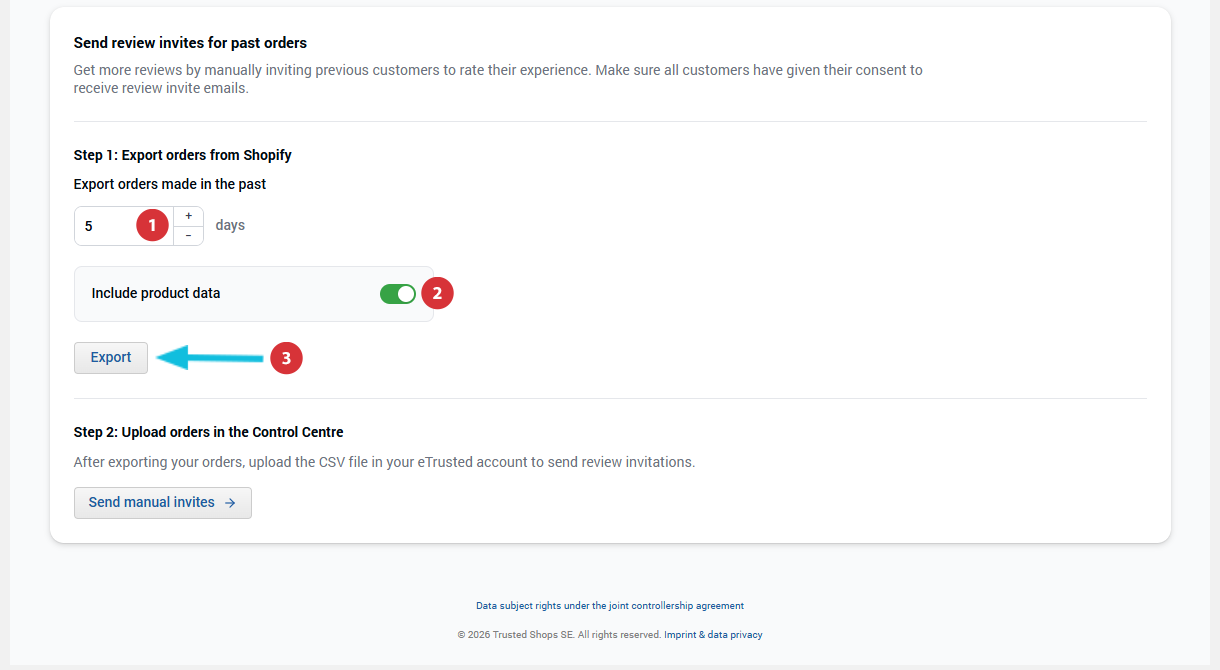Click the Step 2 Upload orders heading
The height and width of the screenshot is (670, 1220).
(x=208, y=432)
